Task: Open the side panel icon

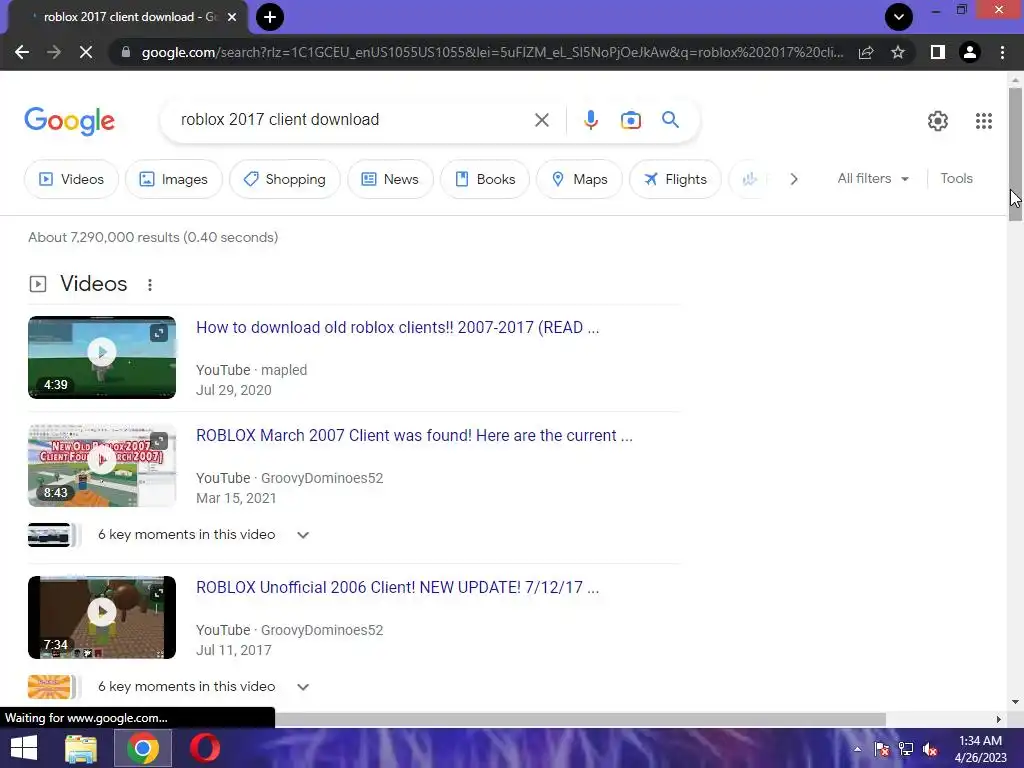Action: [x=938, y=52]
